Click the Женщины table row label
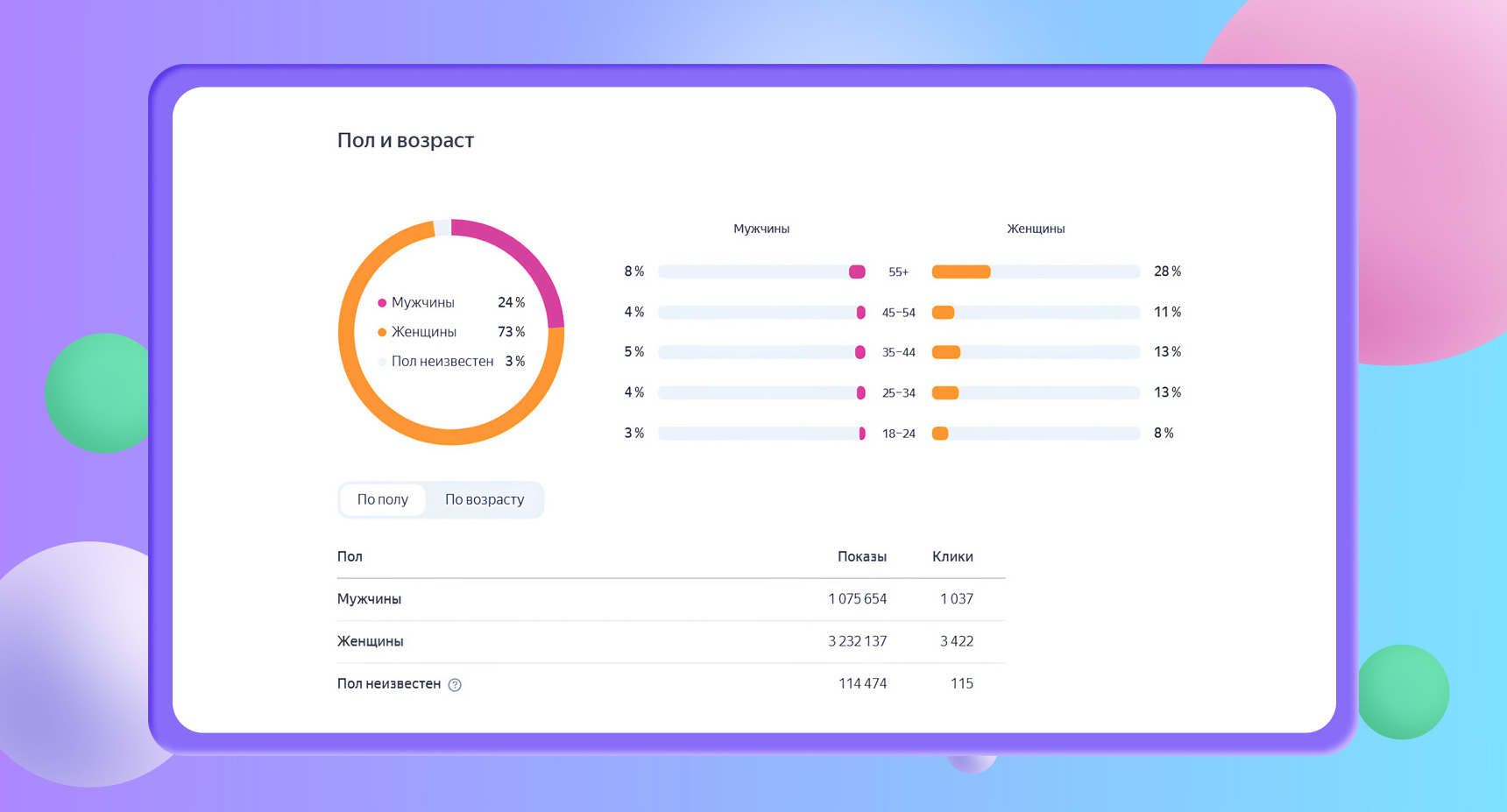 click(371, 641)
